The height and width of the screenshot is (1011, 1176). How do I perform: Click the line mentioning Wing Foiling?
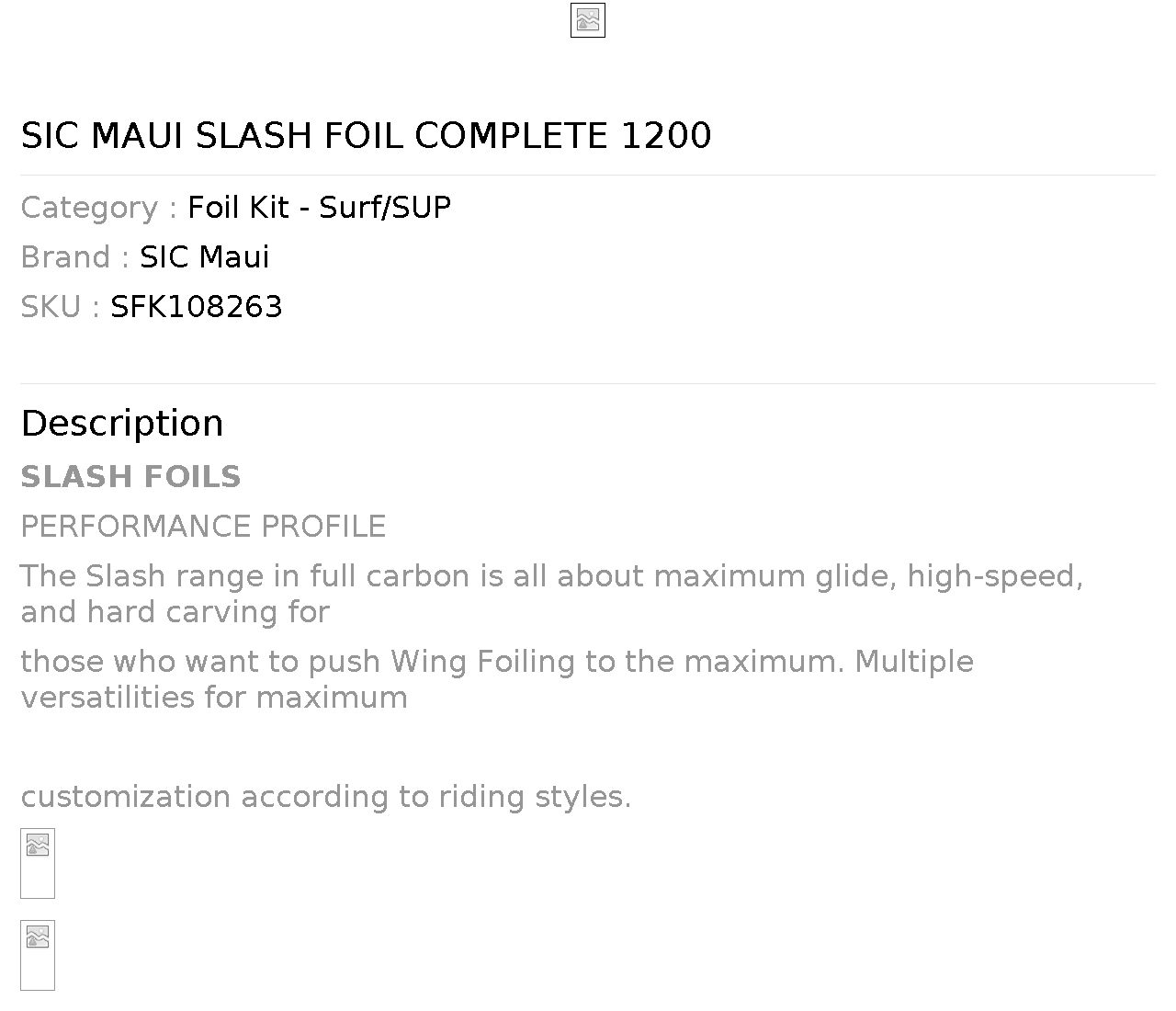pyautogui.click(x=496, y=662)
